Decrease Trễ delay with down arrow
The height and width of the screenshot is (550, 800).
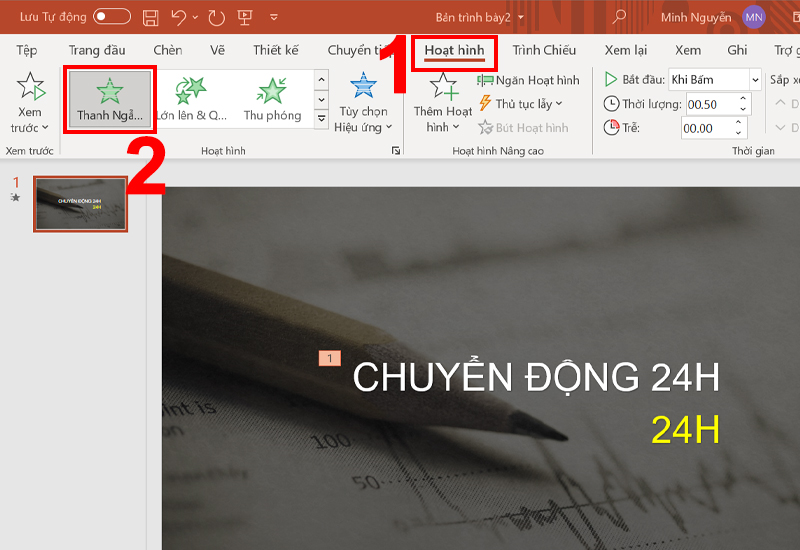(x=738, y=133)
